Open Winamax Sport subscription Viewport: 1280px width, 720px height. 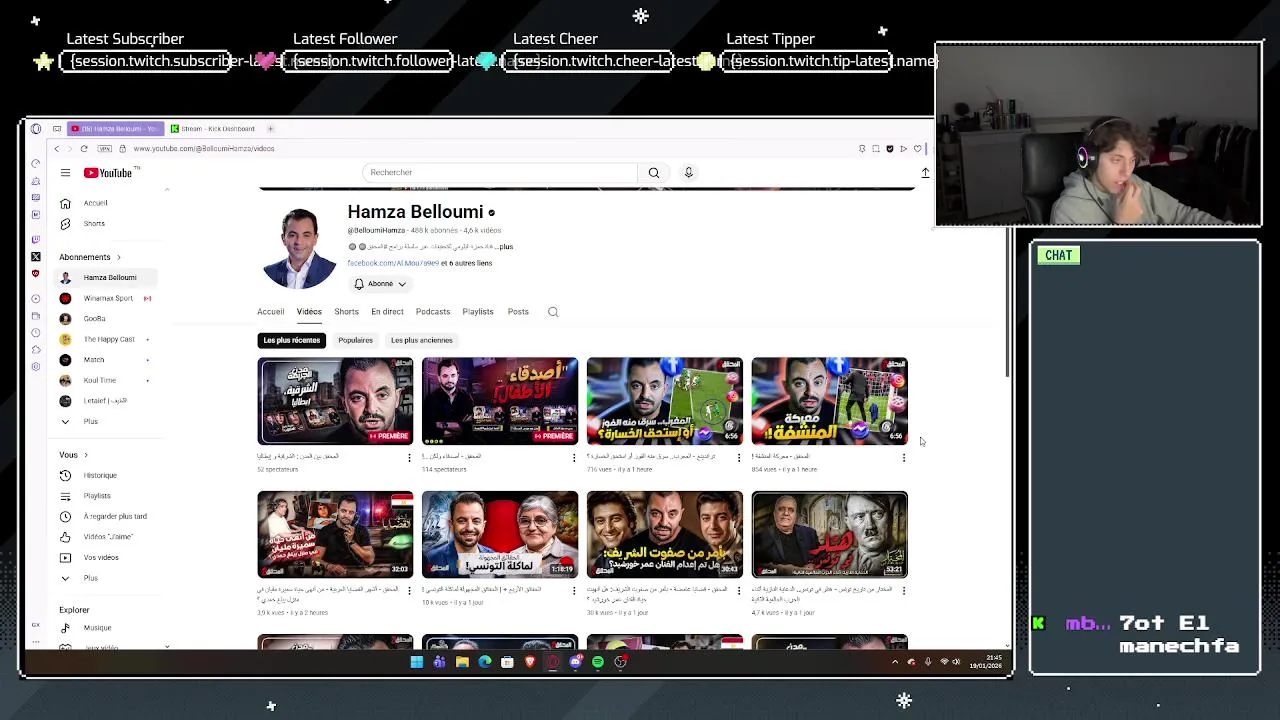pyautogui.click(x=108, y=298)
